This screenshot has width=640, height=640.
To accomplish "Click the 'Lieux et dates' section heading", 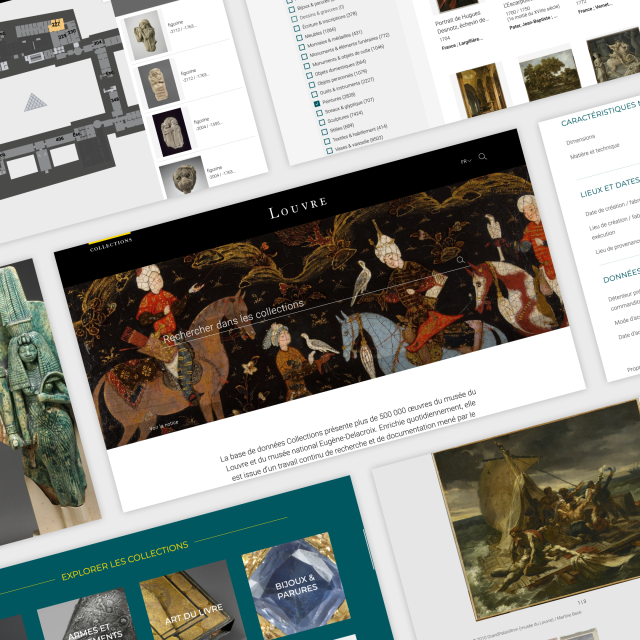I will click(610, 188).
